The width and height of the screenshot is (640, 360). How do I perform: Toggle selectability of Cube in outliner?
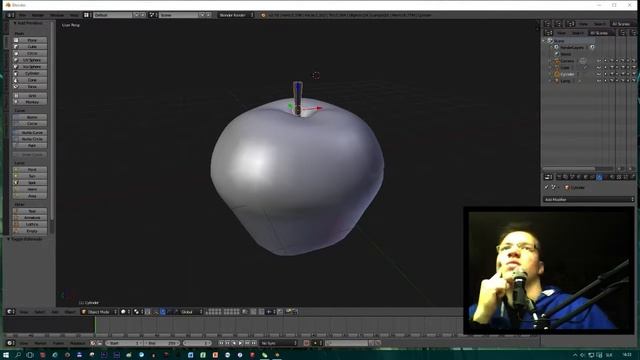(606, 67)
